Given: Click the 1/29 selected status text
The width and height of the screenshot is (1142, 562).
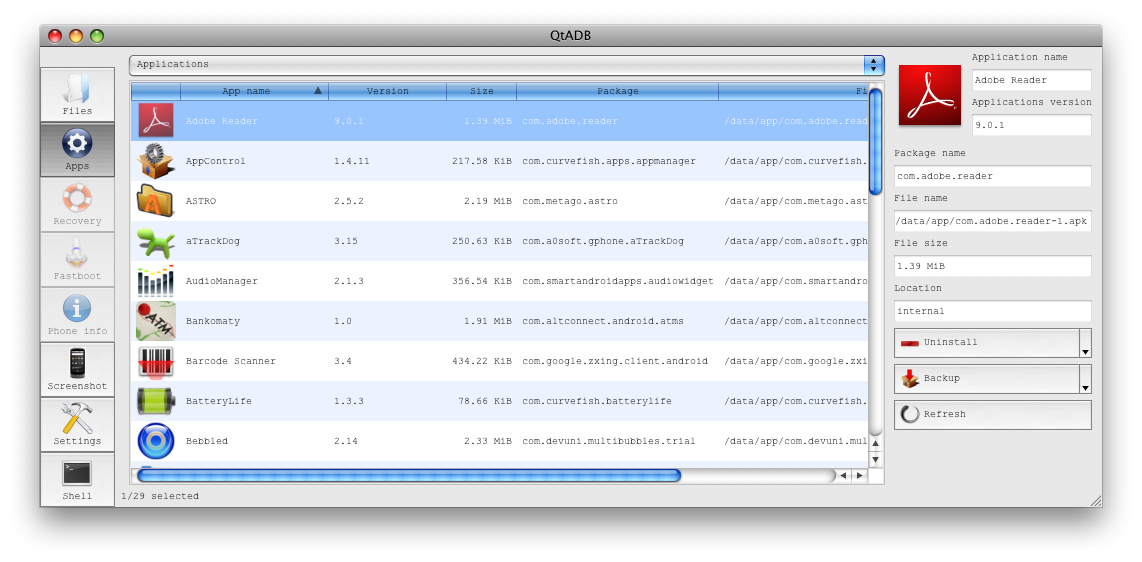Looking at the screenshot, I should pyautogui.click(x=160, y=496).
